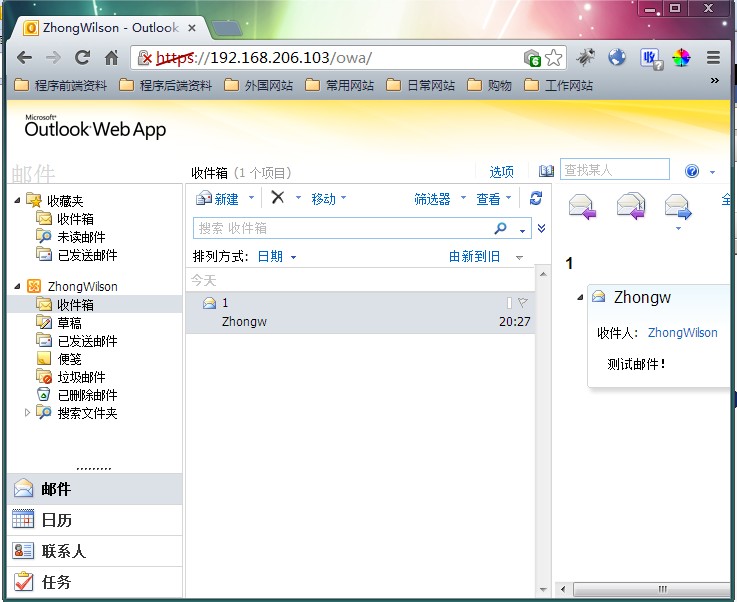This screenshot has width=737, height=602.
Task: Click the globe extension icon
Action: click(617, 57)
